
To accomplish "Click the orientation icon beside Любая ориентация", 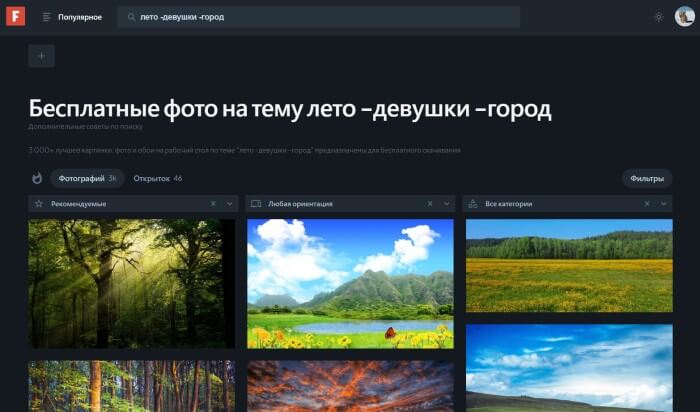I will tap(256, 204).
